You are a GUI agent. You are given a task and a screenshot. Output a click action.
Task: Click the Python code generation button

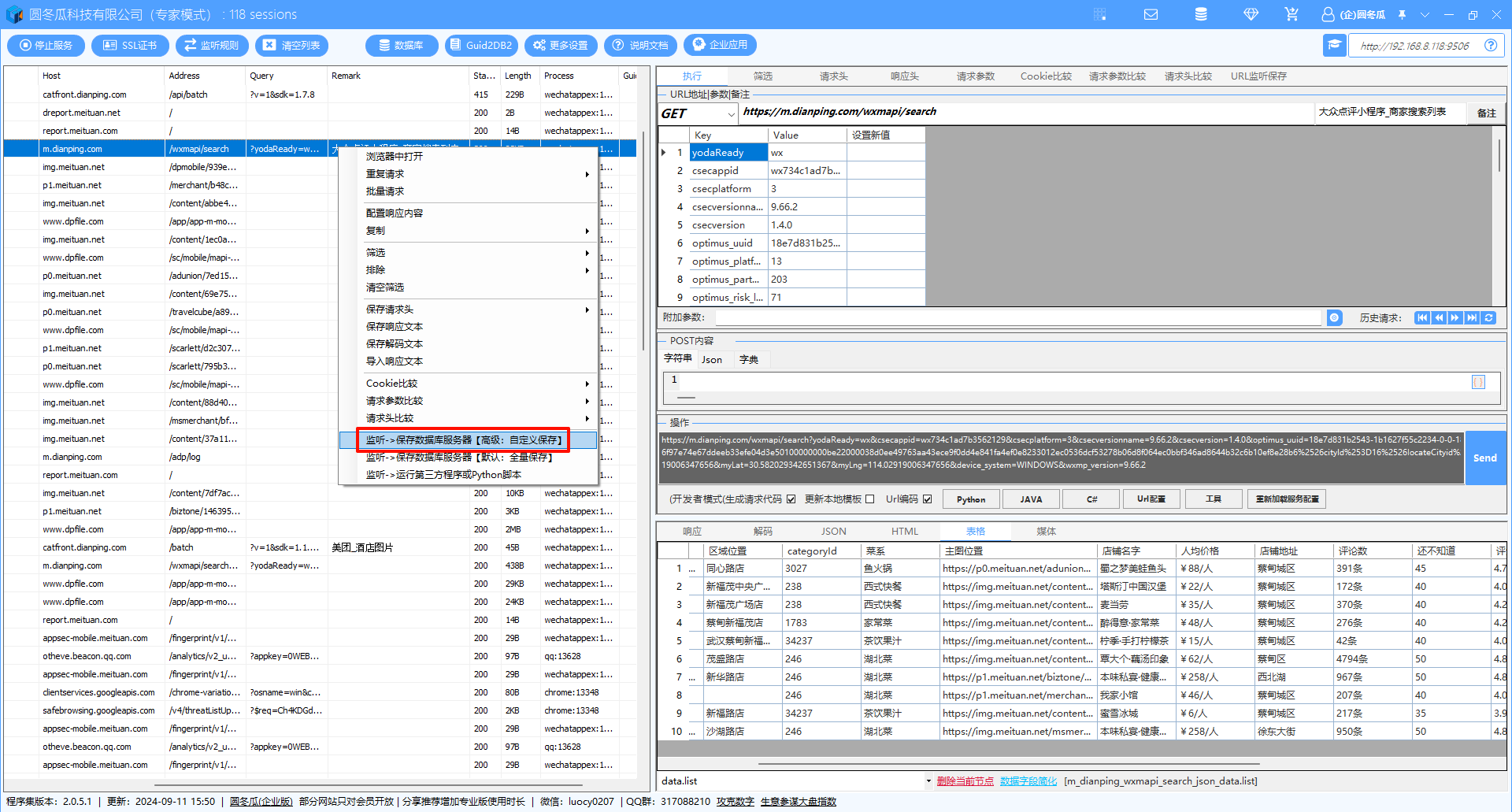pyautogui.click(x=971, y=499)
